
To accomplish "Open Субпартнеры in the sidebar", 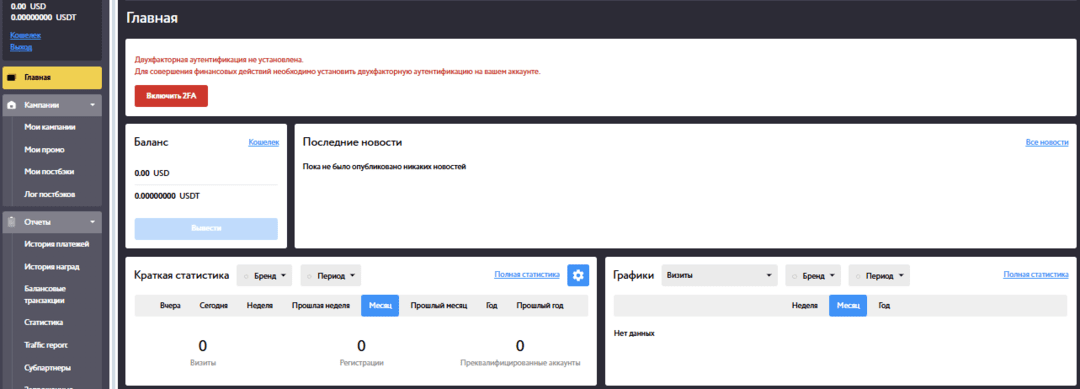I will (x=48, y=367).
